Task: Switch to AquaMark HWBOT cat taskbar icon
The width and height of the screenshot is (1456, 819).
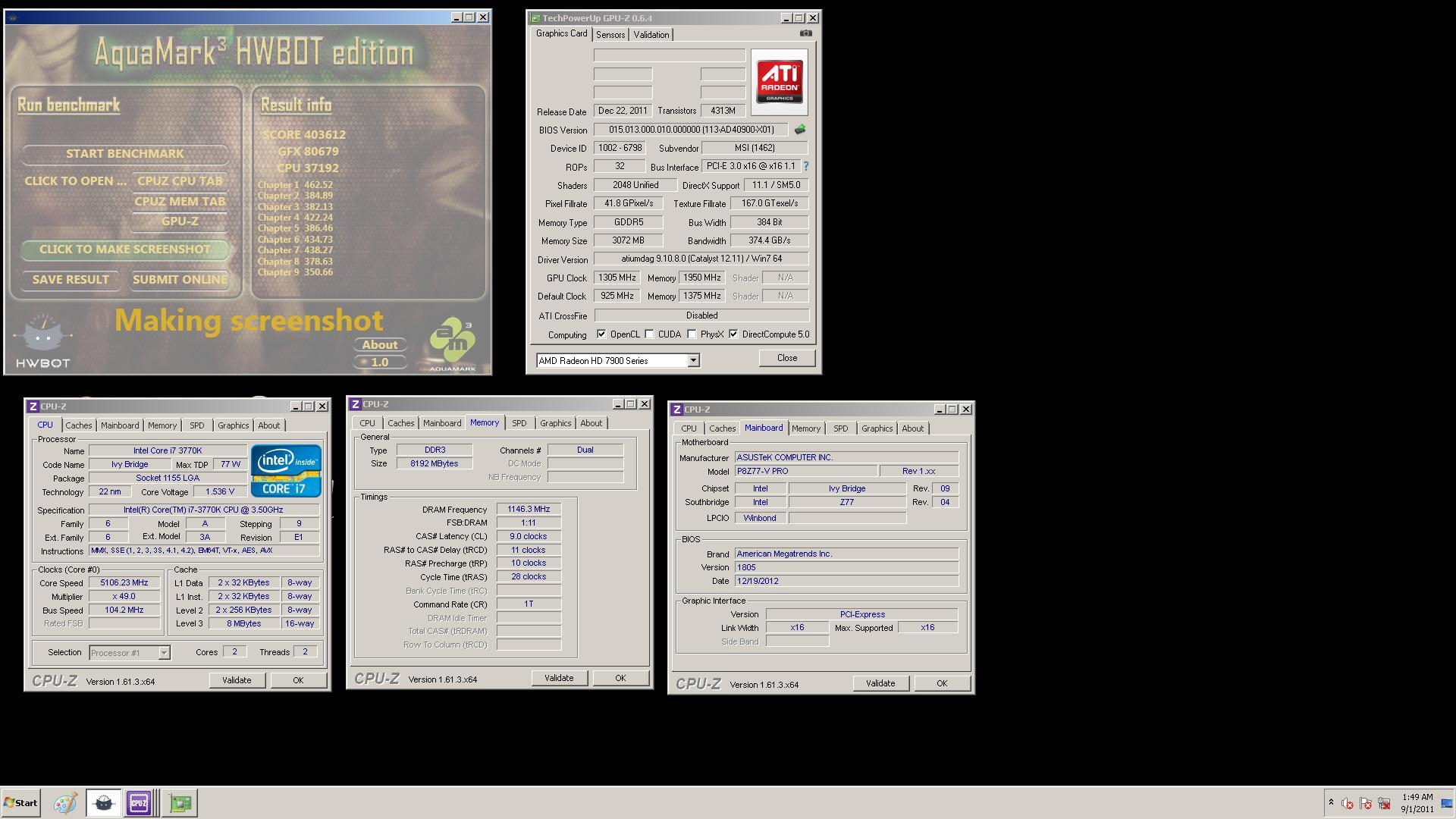Action: coord(104,803)
